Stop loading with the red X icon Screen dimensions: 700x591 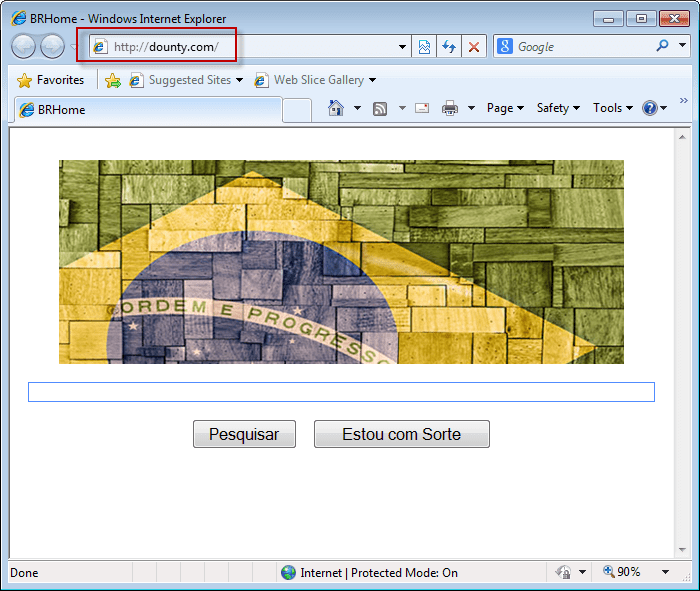[x=474, y=46]
